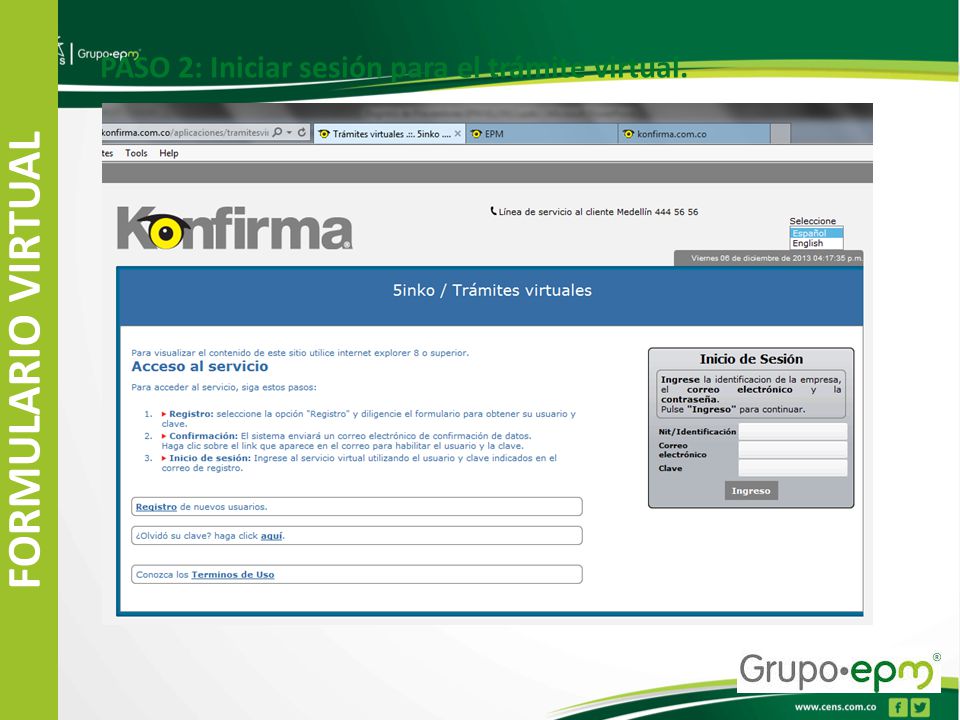Click the address bar URL konfirma.com.co

(186, 132)
